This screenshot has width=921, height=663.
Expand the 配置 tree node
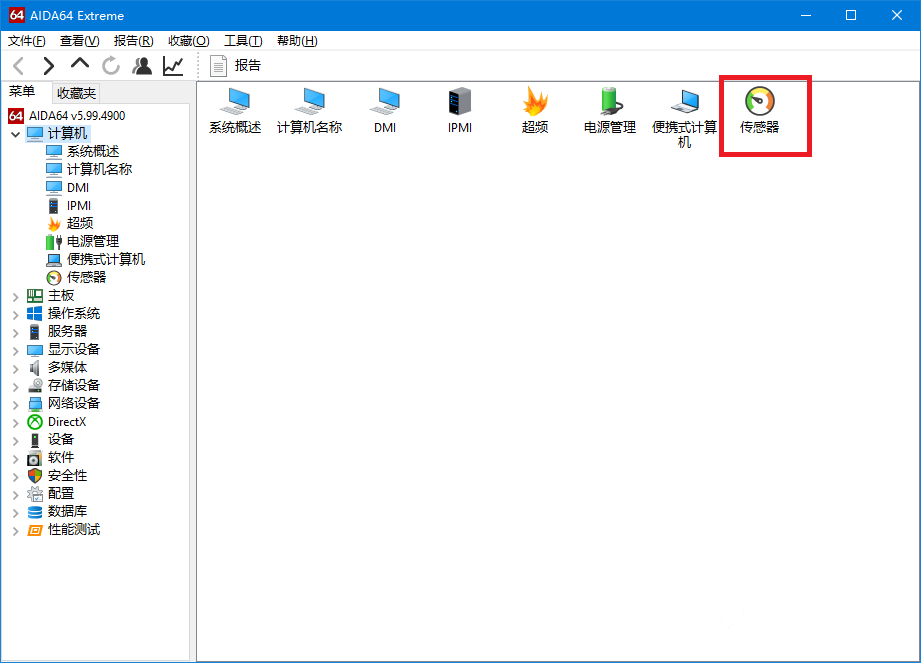16,494
